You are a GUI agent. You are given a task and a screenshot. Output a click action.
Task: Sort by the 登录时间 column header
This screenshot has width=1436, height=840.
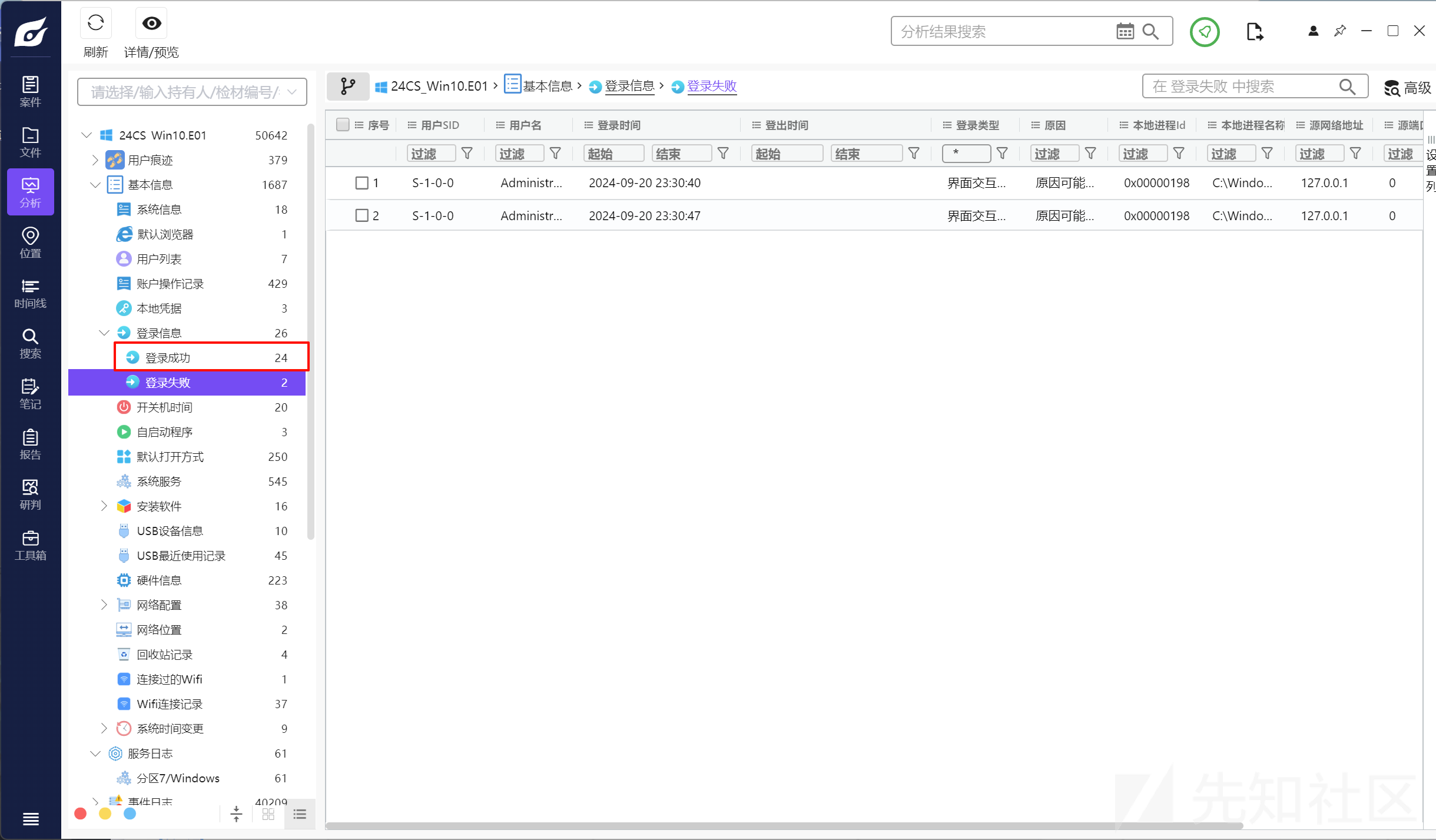point(619,125)
